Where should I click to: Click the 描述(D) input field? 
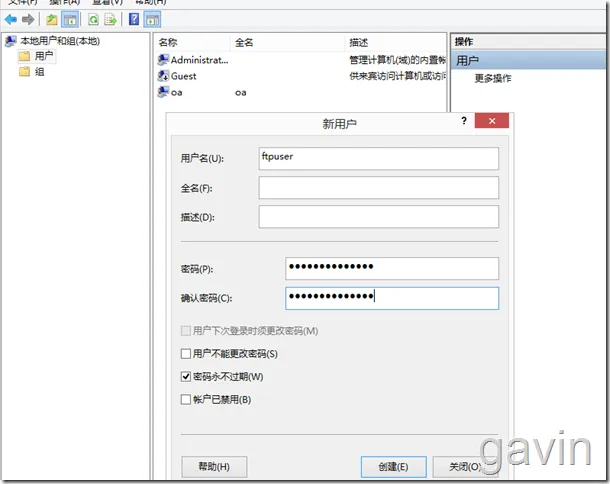[x=379, y=217]
